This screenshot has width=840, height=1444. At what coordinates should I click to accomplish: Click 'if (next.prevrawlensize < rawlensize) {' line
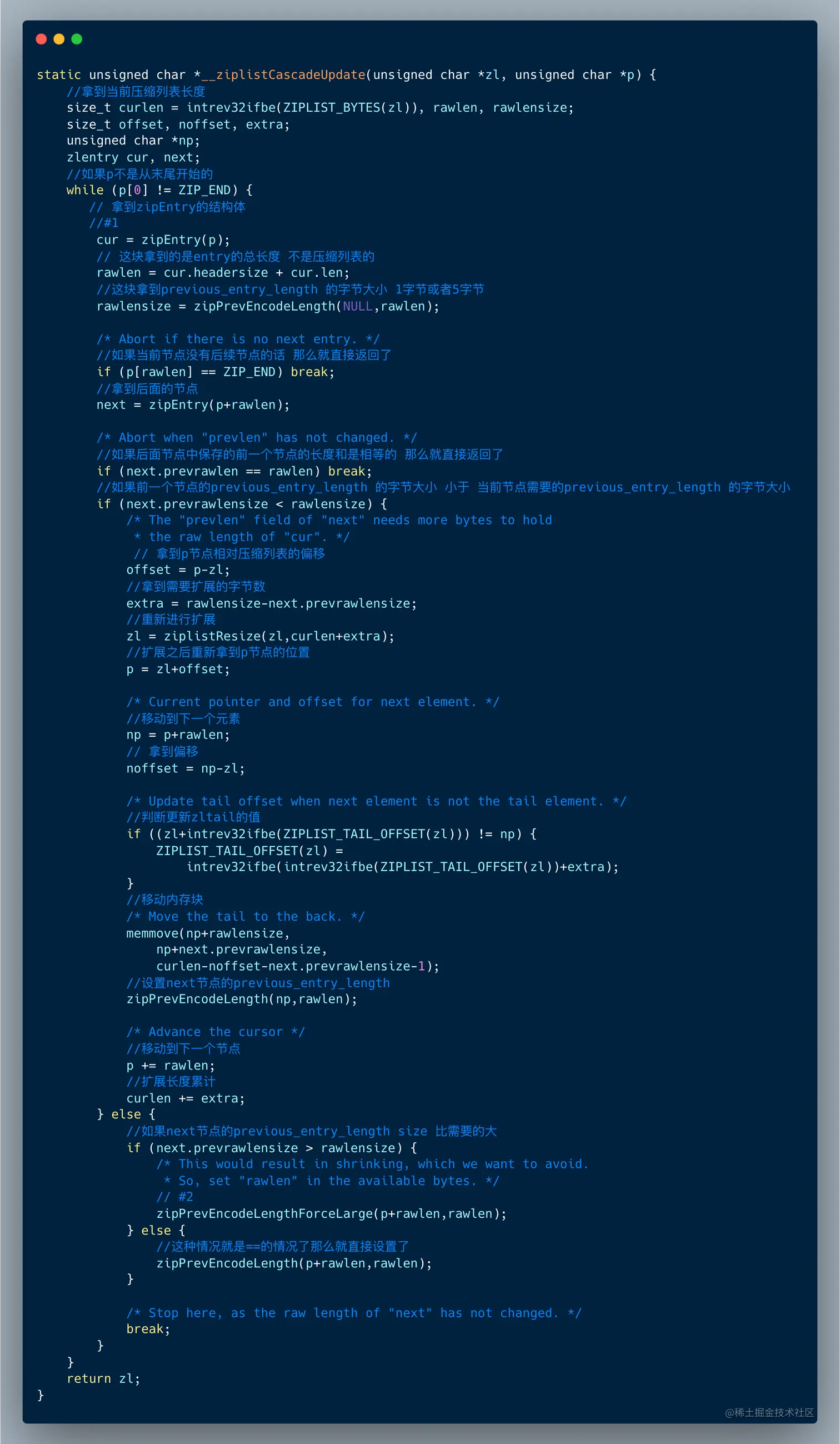(242, 504)
